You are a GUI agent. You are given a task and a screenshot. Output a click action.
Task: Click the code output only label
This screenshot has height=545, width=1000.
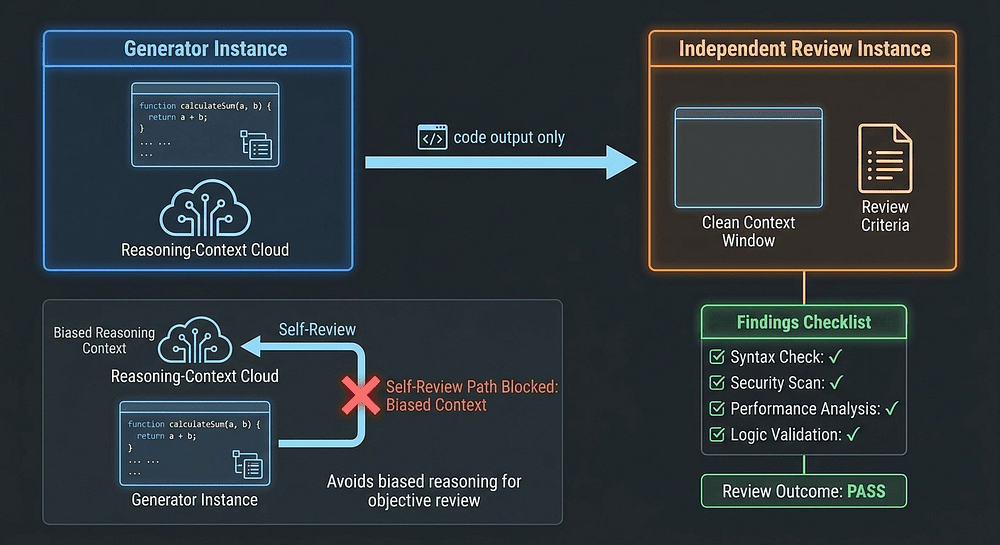509,138
